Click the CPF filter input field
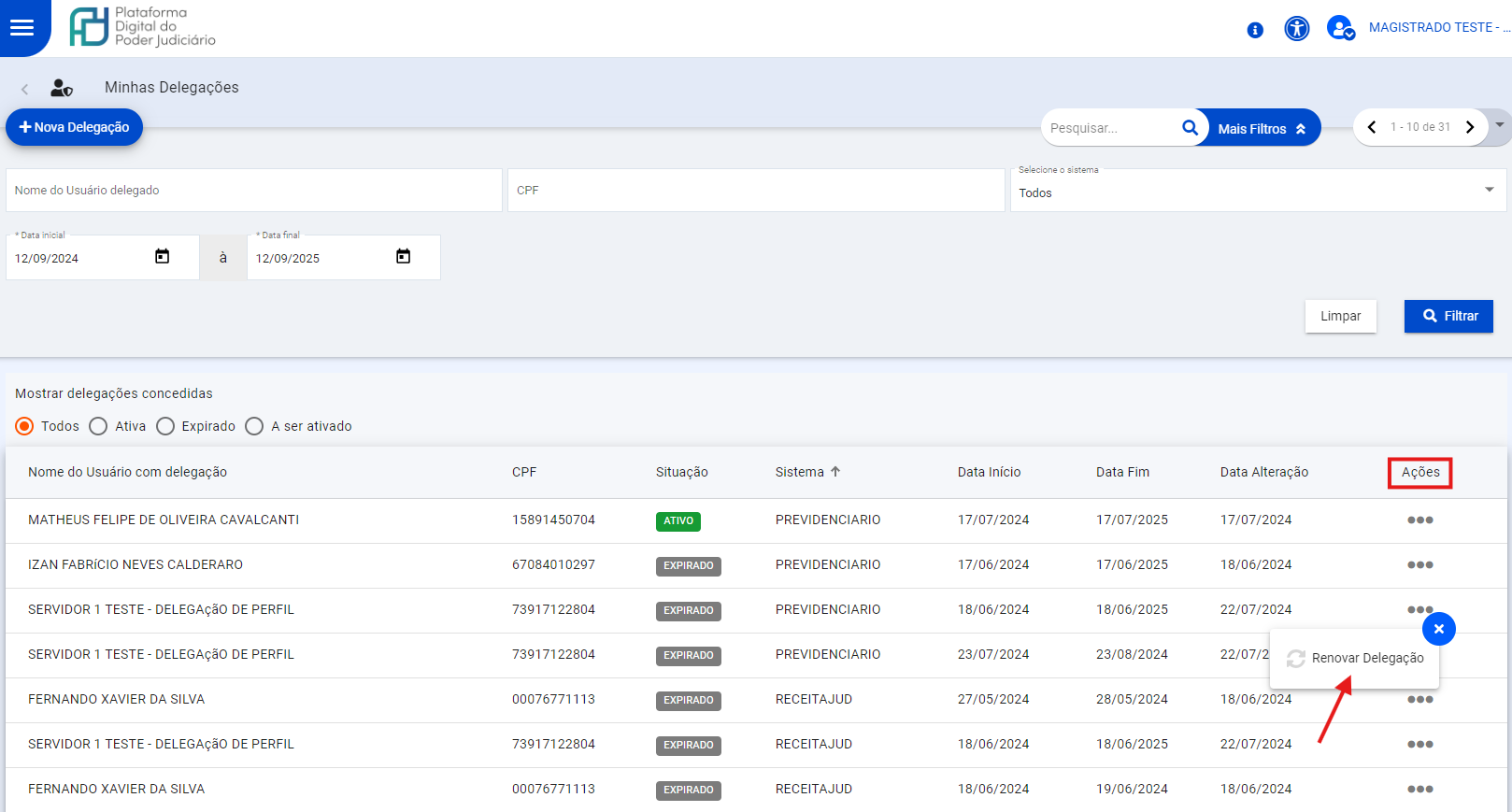Image resolution: width=1512 pixels, height=812 pixels. coord(755,191)
